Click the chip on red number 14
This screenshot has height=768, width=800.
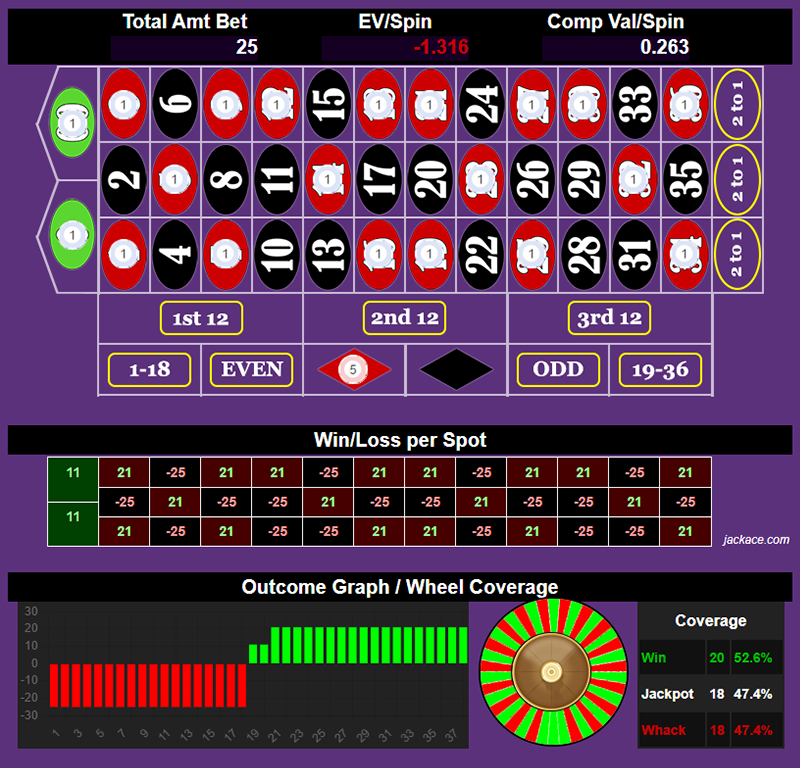328,179
